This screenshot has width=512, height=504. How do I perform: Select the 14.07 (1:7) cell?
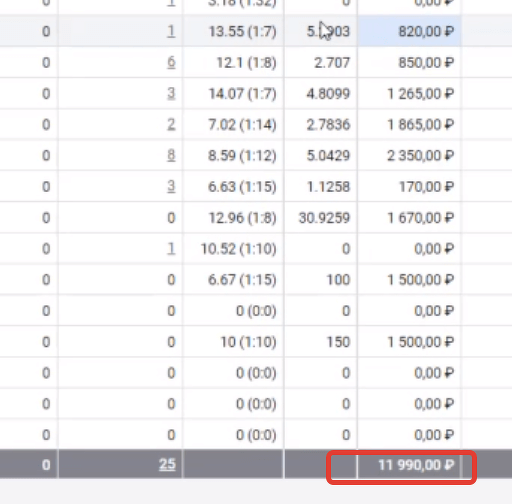(233, 93)
